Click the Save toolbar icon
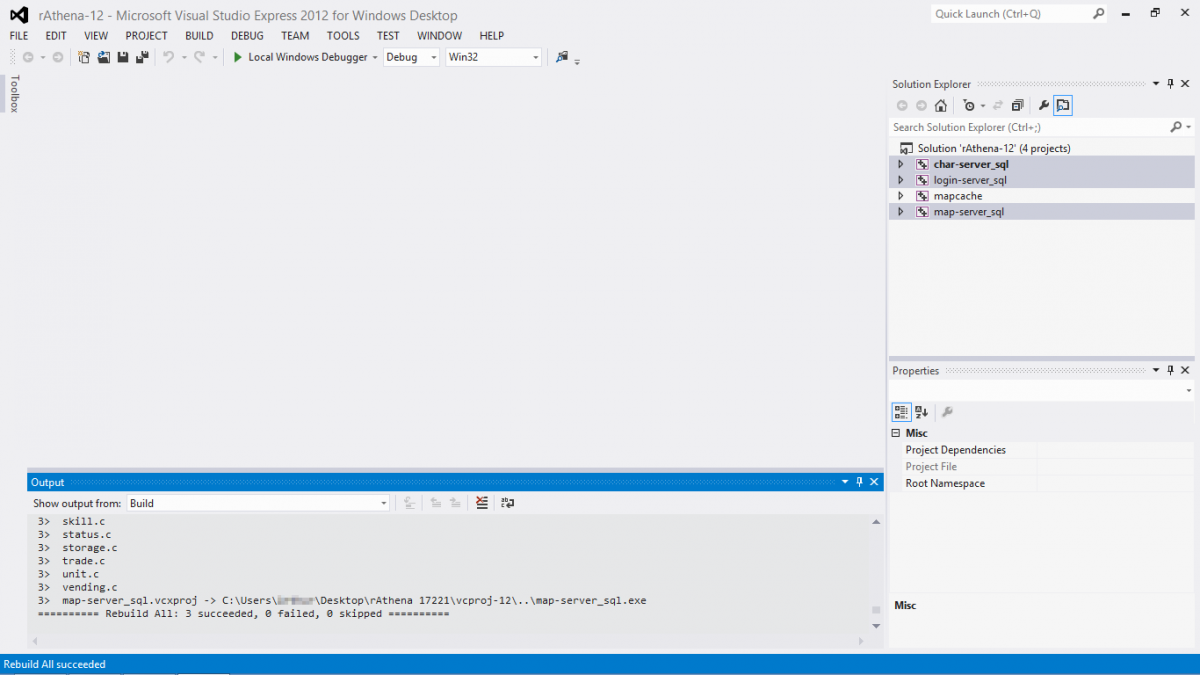 click(x=122, y=57)
